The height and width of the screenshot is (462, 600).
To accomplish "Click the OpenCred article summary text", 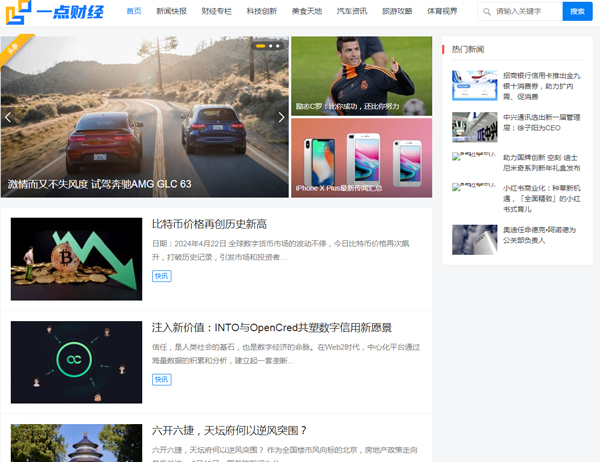I will [286, 354].
